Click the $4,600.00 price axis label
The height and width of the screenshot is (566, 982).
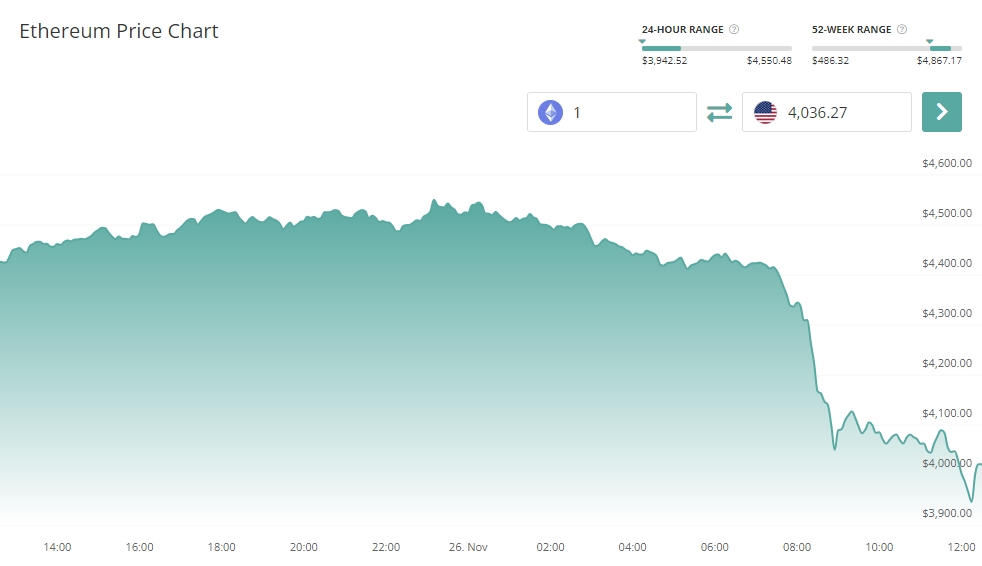(947, 163)
